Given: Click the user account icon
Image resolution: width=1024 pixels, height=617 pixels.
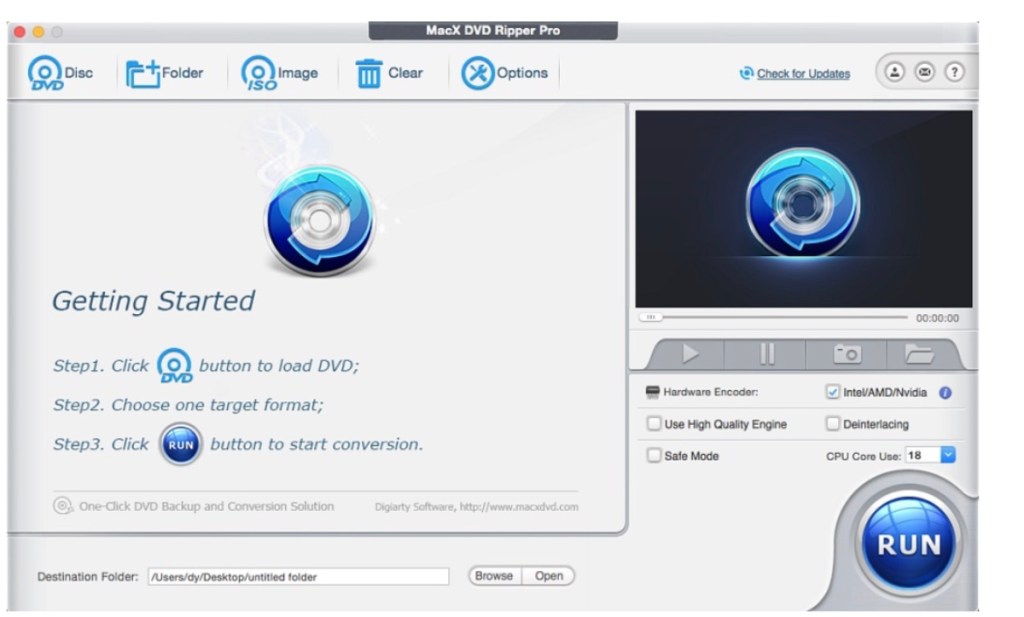Looking at the screenshot, I should [894, 72].
